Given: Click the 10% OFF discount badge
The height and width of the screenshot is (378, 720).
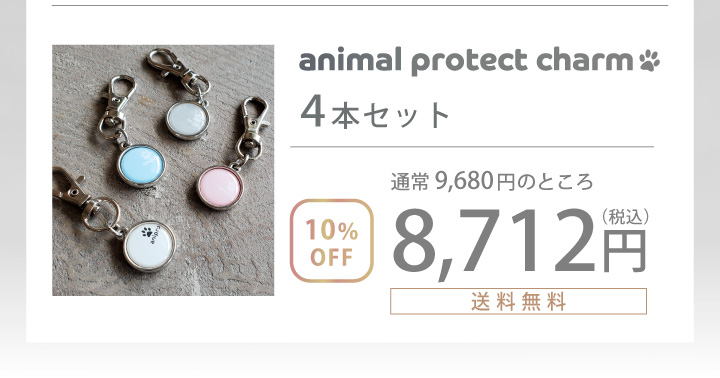Looking at the screenshot, I should point(332,241).
